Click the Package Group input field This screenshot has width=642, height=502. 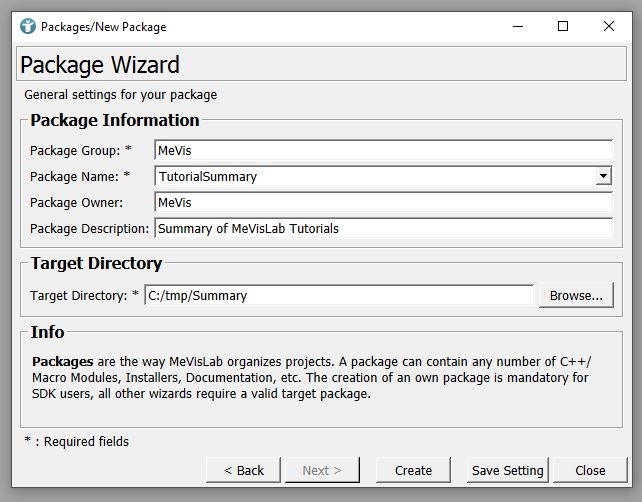pyautogui.click(x=383, y=150)
